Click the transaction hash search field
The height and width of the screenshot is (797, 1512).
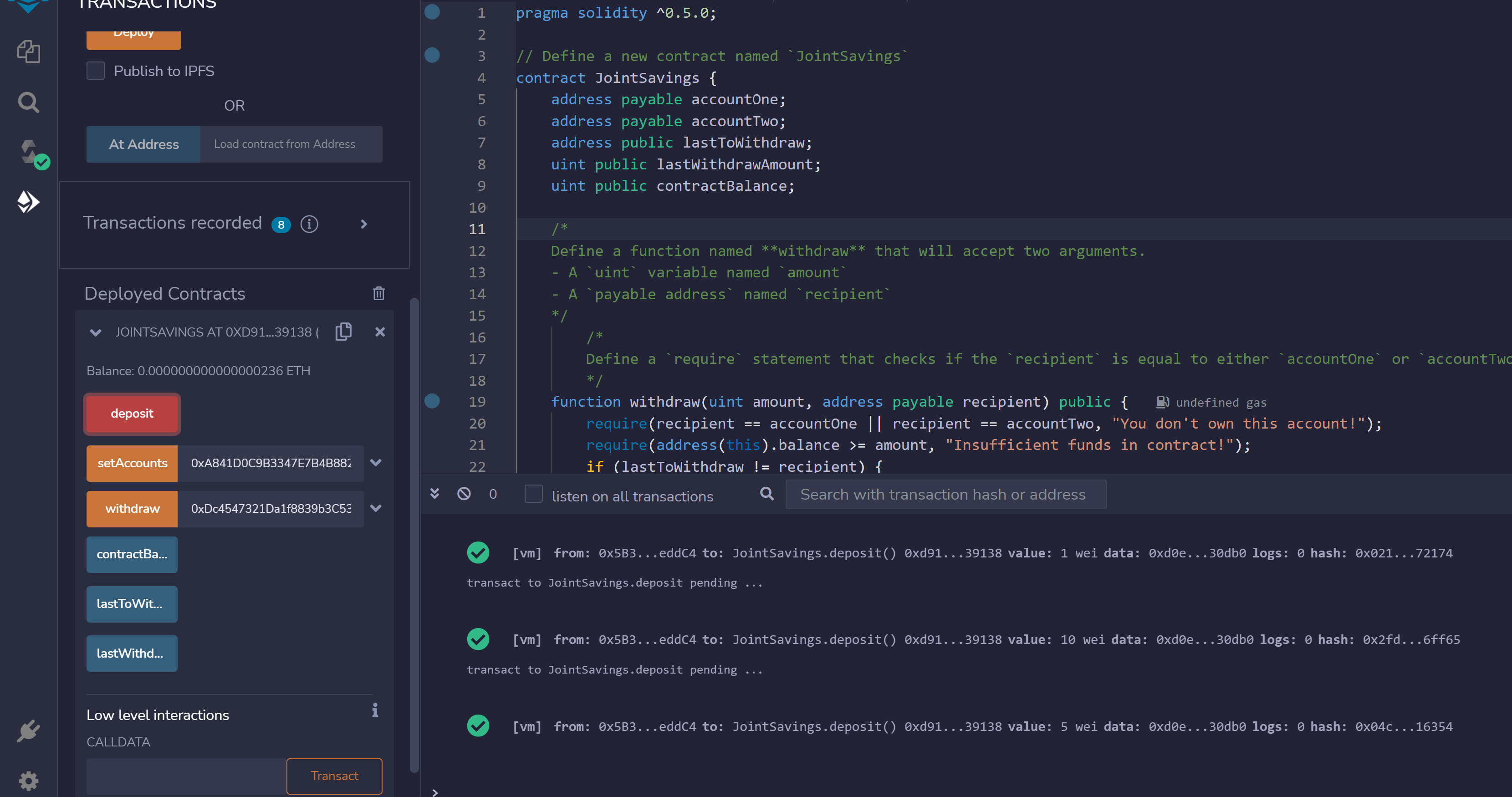coord(945,494)
